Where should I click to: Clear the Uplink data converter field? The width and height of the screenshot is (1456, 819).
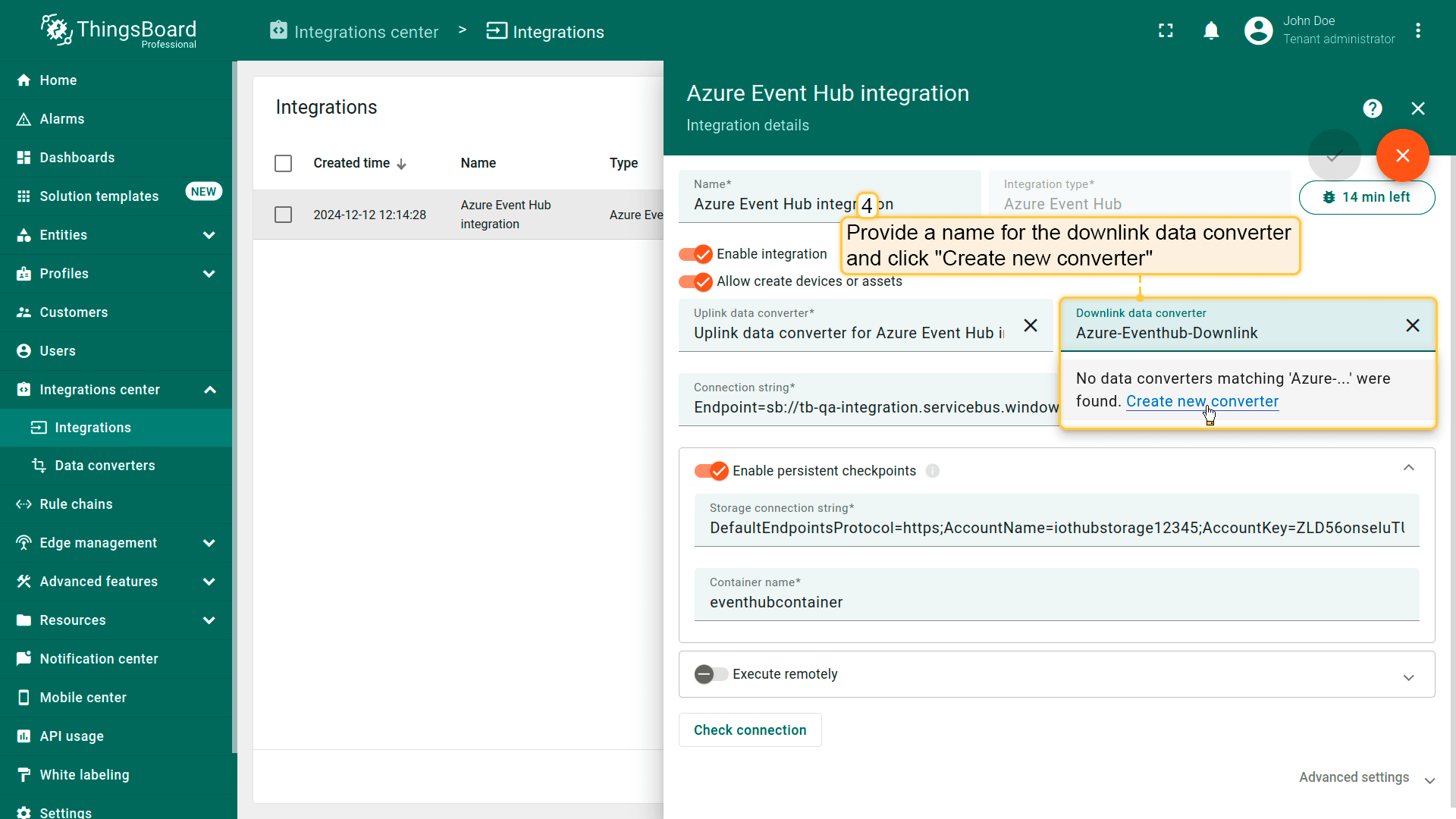click(x=1030, y=325)
